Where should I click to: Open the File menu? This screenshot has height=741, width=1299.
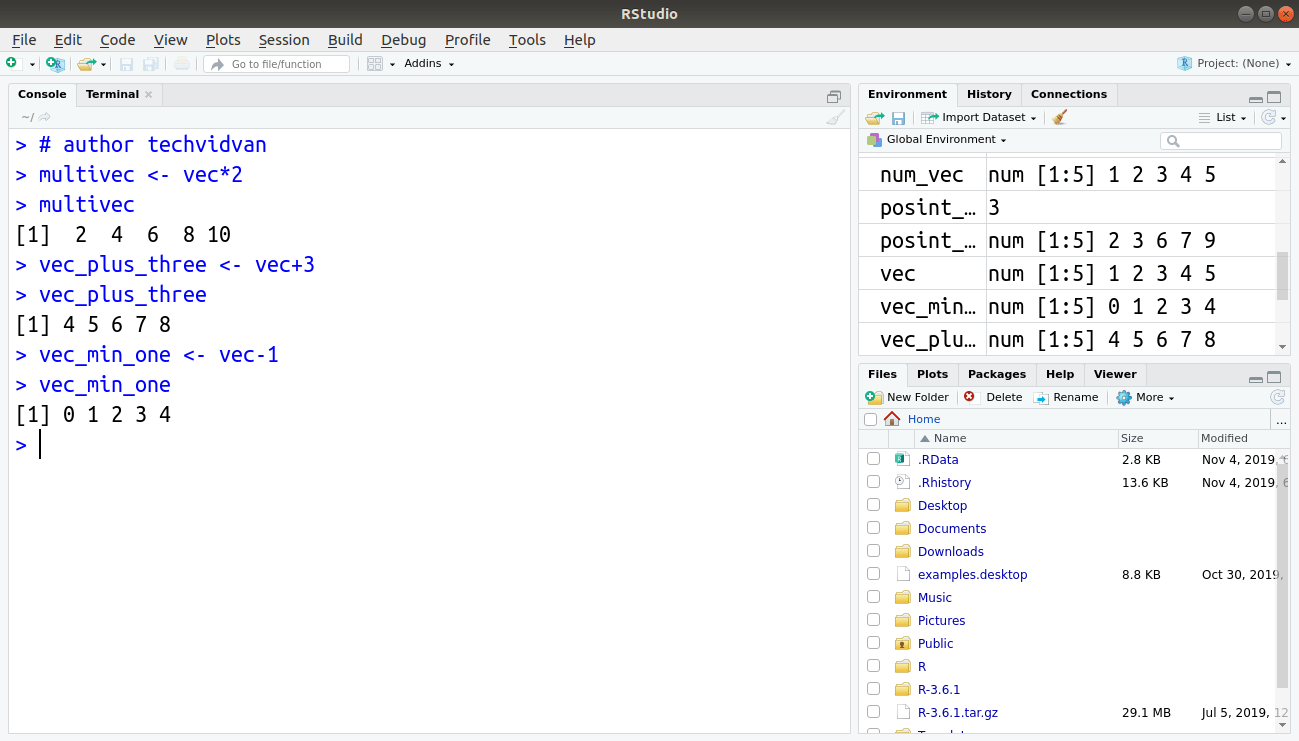(24, 40)
